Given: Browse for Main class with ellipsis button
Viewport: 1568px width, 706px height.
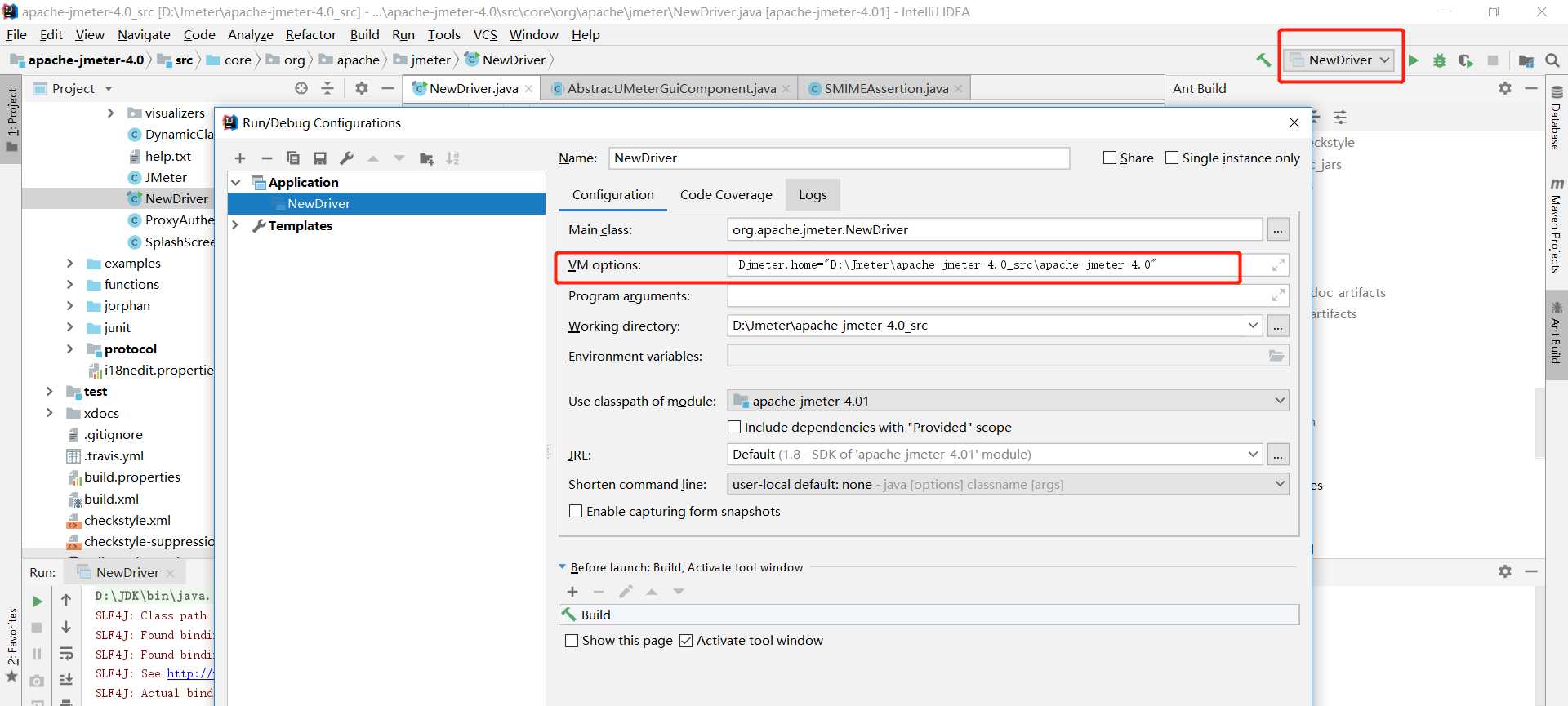Looking at the screenshot, I should pos(1278,230).
